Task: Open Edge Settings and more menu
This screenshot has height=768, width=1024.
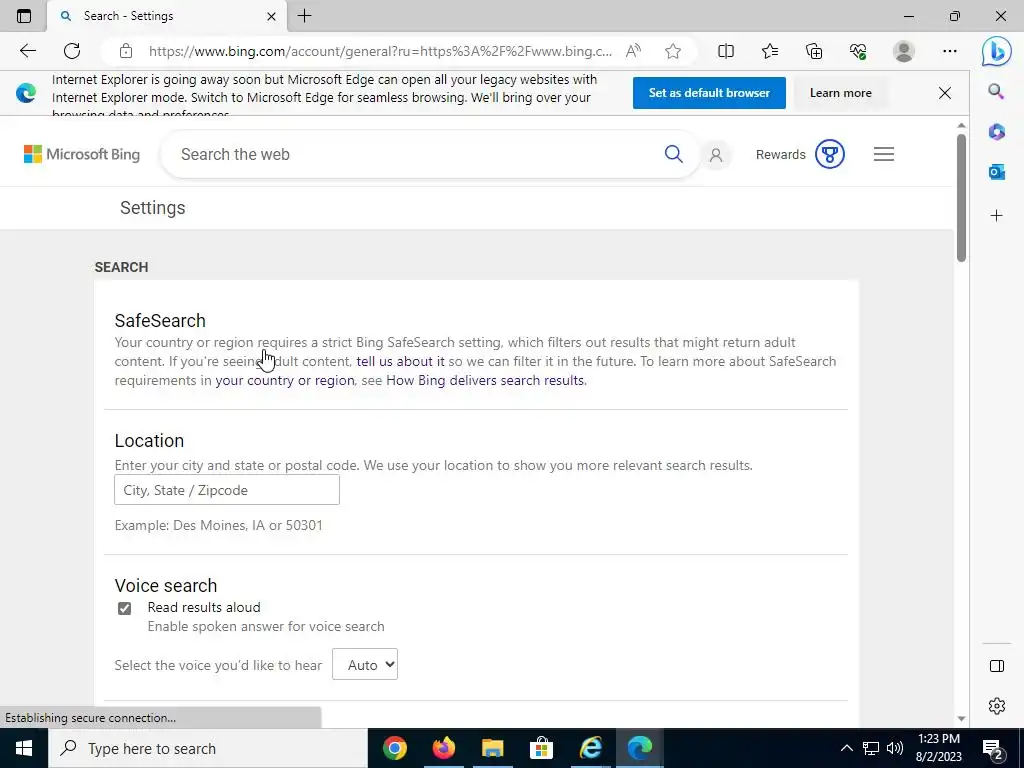Action: (x=950, y=51)
